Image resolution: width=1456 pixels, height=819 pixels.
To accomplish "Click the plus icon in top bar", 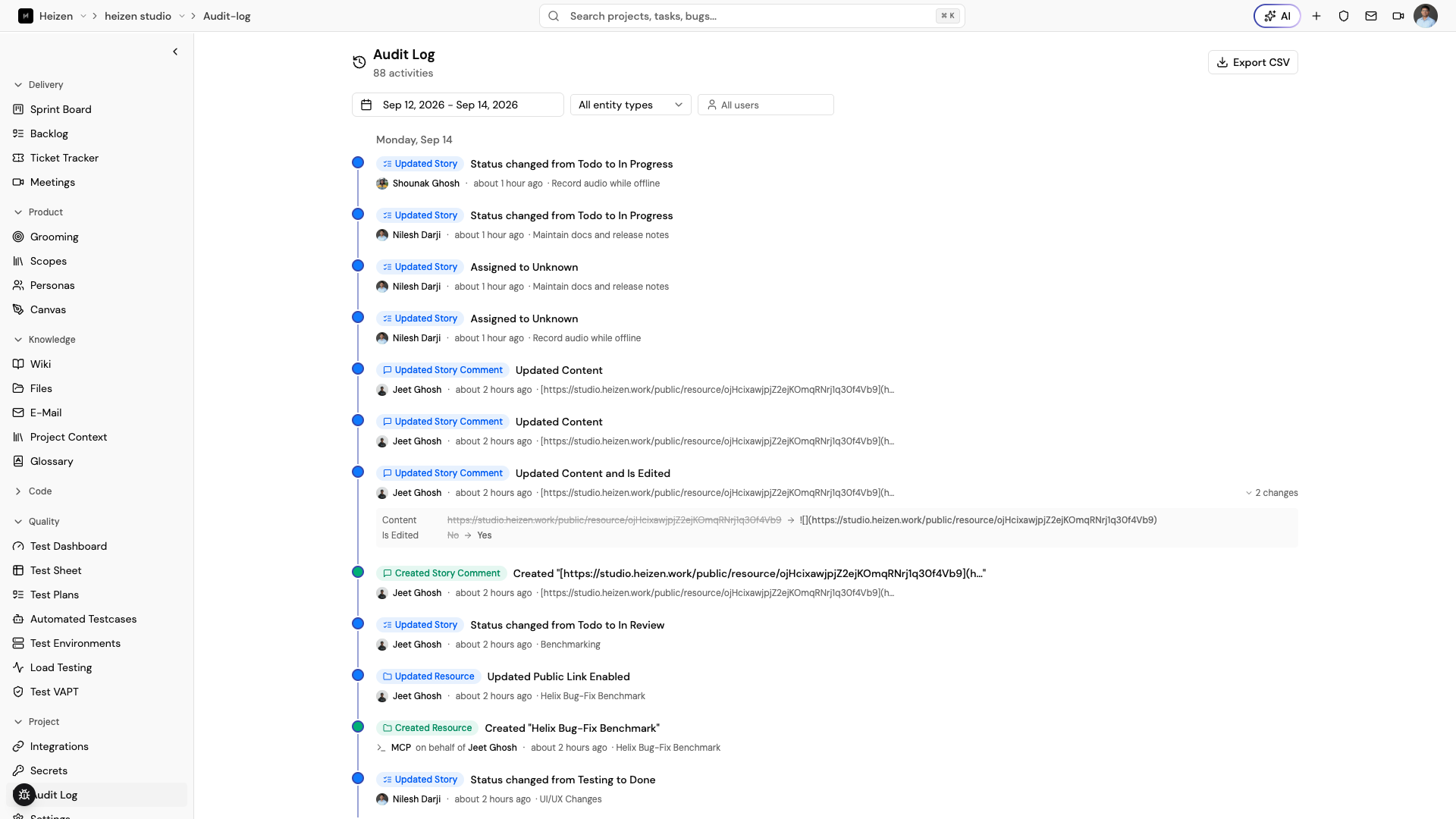I will click(1316, 16).
